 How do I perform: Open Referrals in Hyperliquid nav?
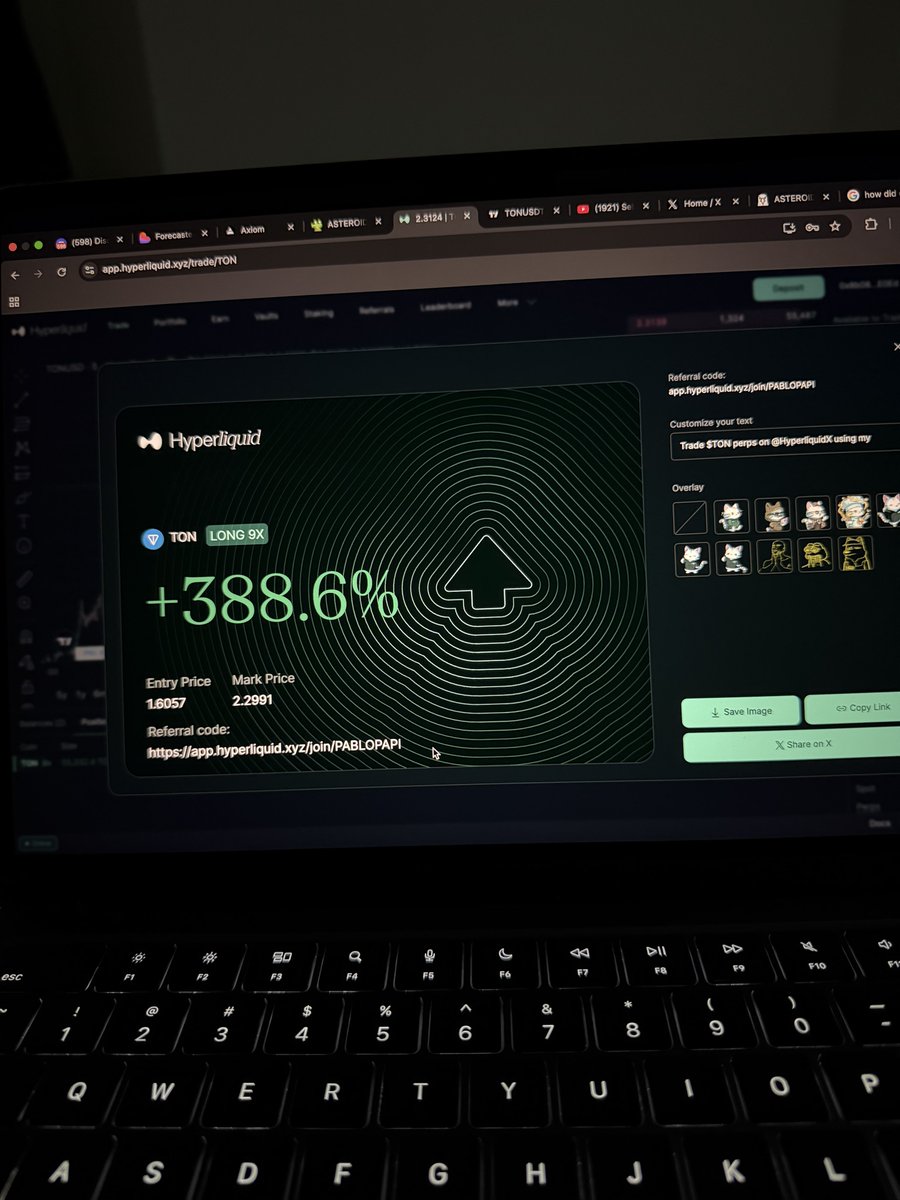pos(376,310)
